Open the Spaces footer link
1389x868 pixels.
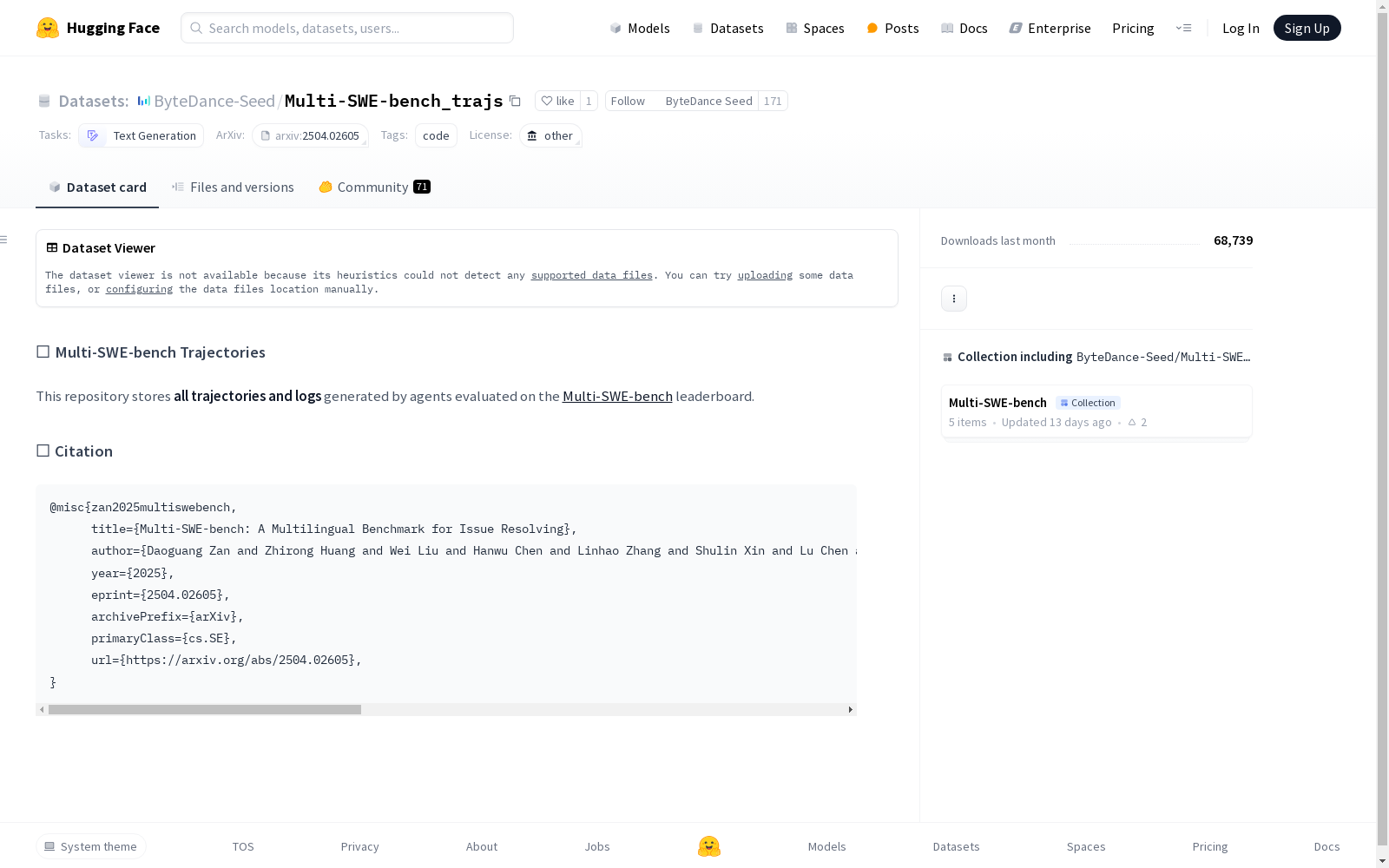coord(1086,846)
